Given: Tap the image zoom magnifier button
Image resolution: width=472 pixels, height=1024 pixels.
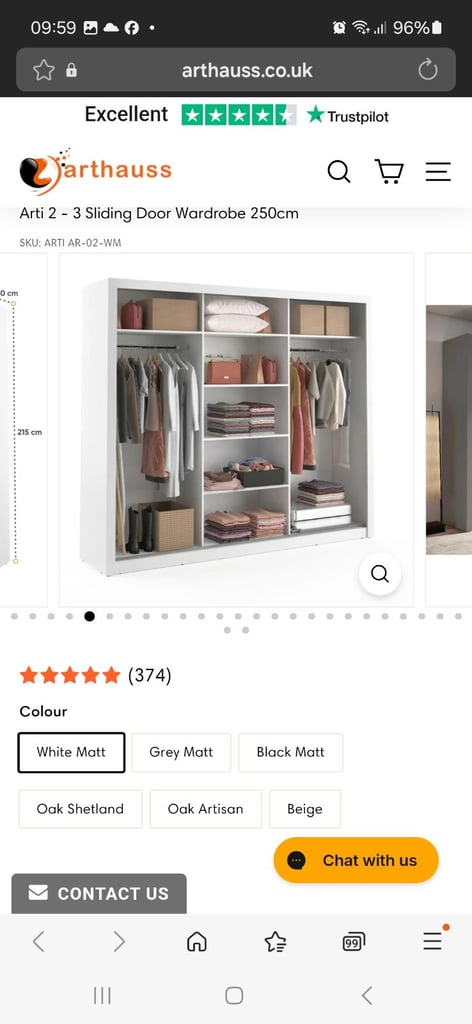Looking at the screenshot, I should pyautogui.click(x=380, y=574).
